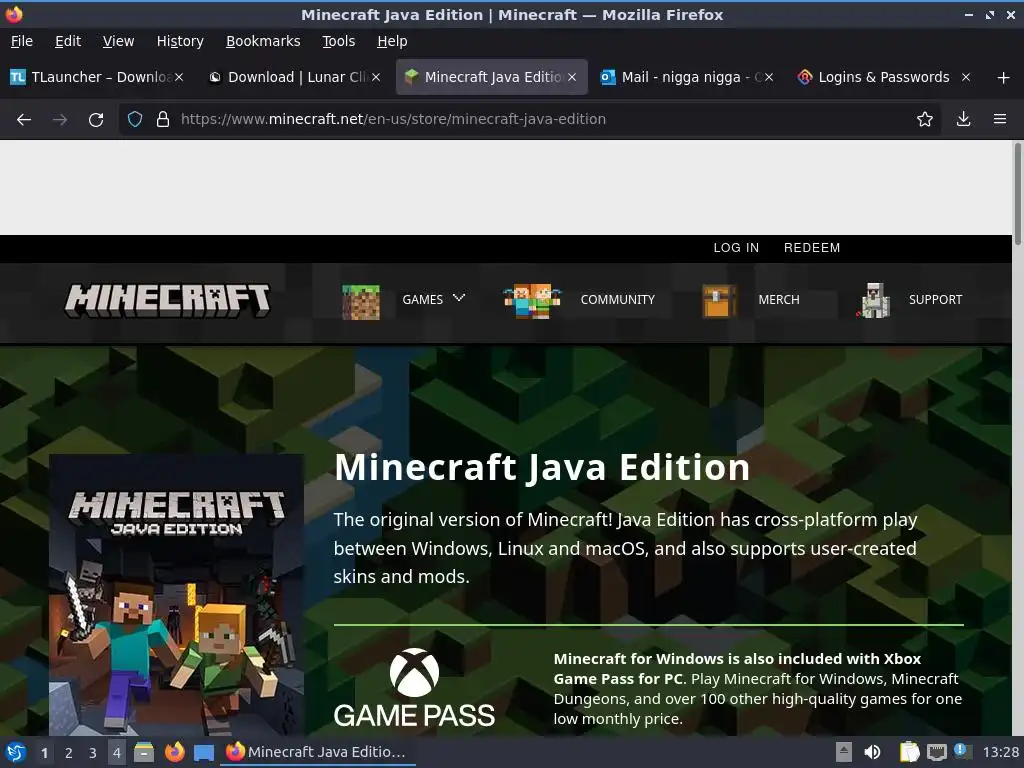Close the Minecraft Java Edition tab
The width and height of the screenshot is (1024, 768).
(x=572, y=77)
